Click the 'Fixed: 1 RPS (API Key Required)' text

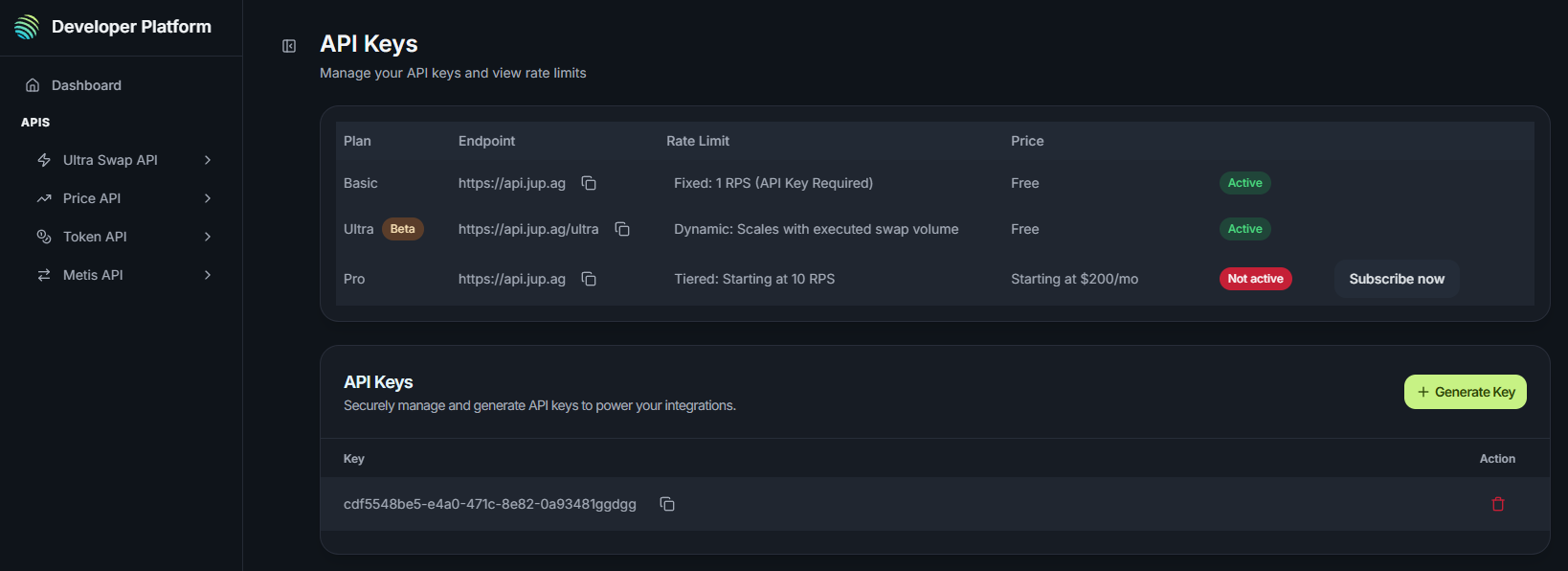(x=773, y=183)
